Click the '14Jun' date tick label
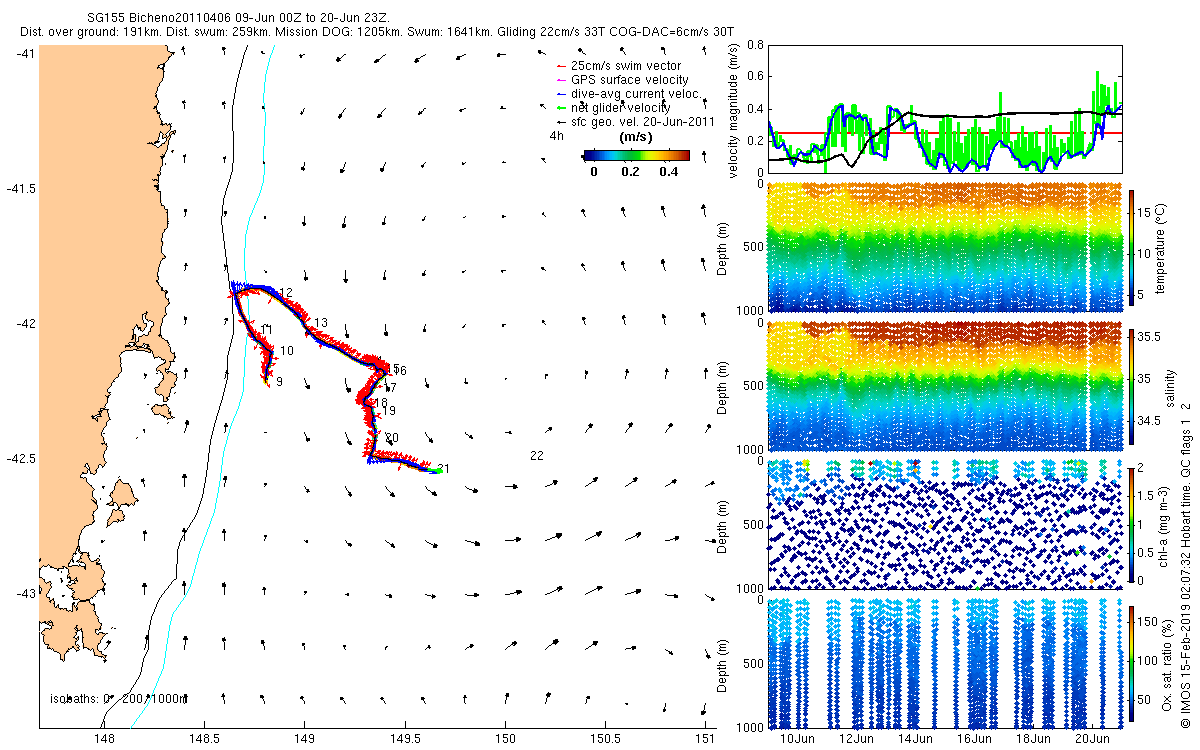The image size is (1200, 750). click(x=915, y=739)
